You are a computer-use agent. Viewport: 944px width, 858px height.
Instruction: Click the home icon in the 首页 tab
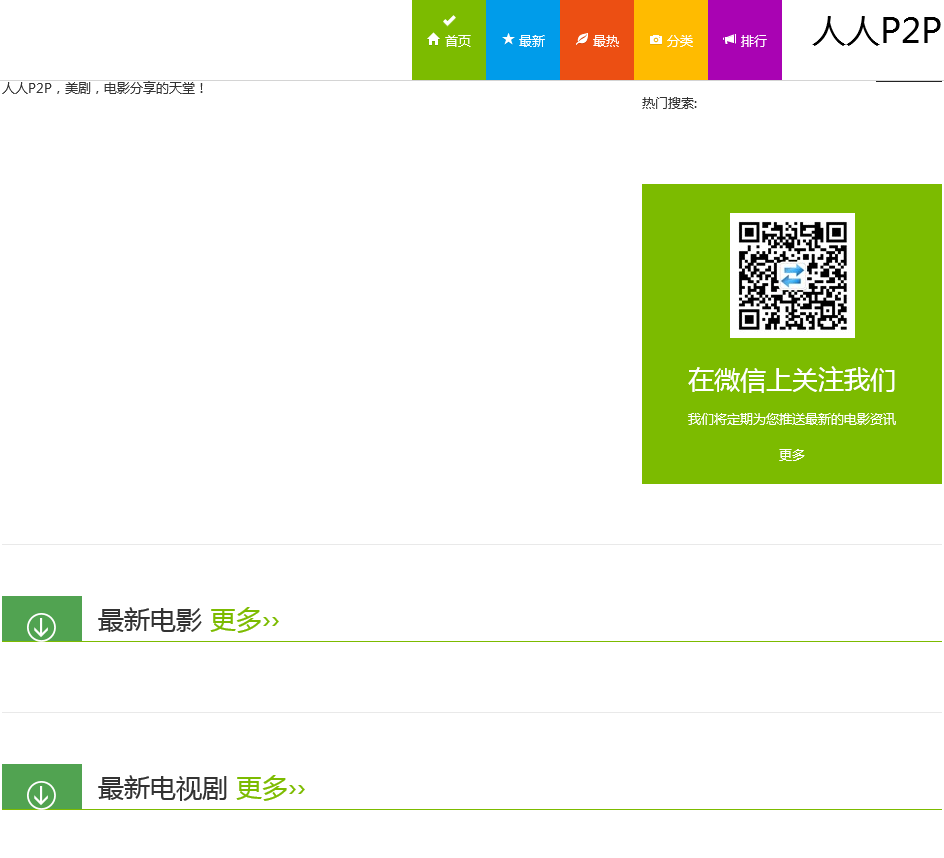(433, 40)
